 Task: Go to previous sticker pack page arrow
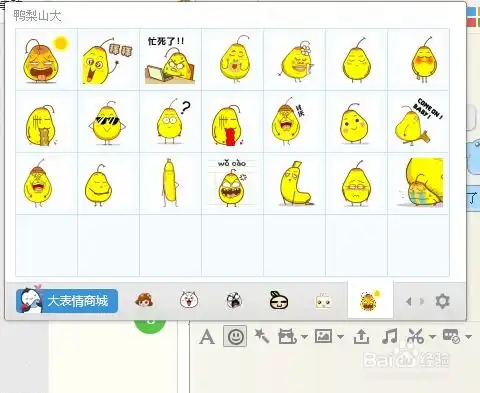click(408, 302)
